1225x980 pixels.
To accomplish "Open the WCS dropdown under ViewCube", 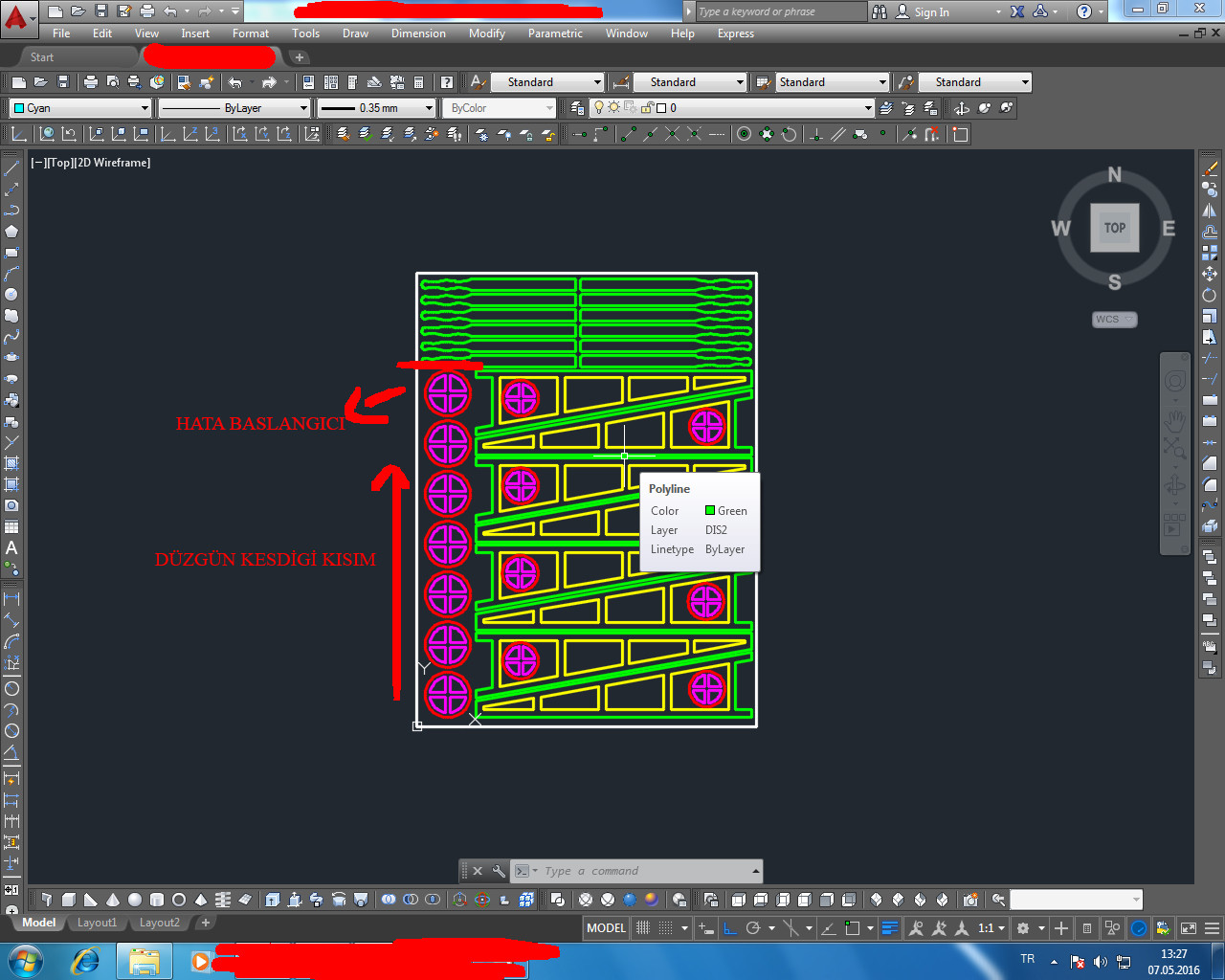I will 1115,320.
